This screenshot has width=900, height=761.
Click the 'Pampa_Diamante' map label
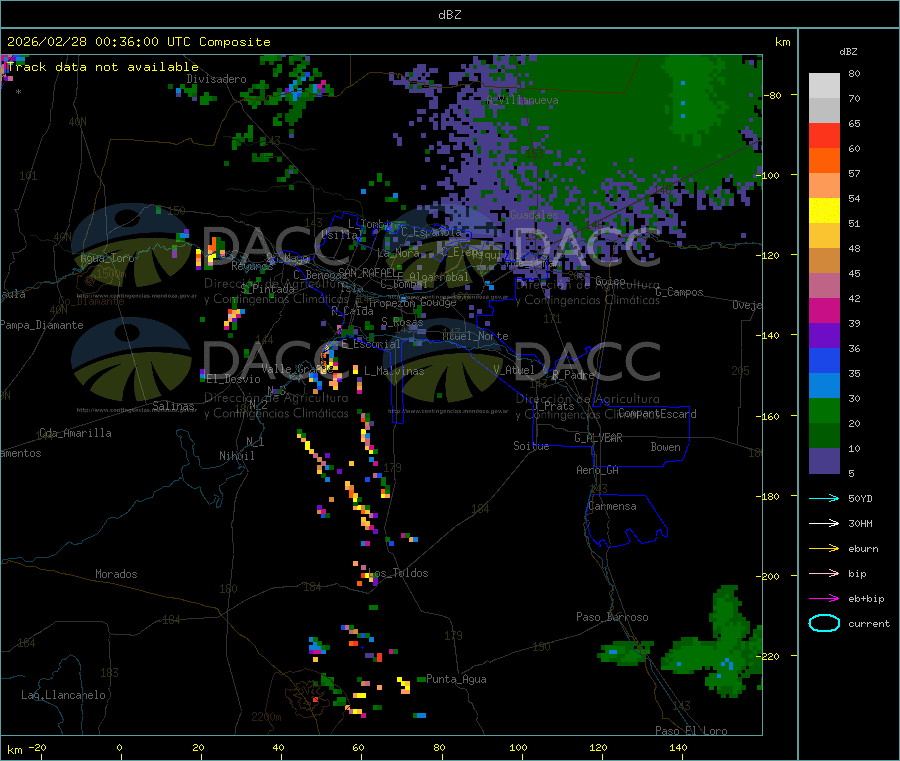pos(42,325)
